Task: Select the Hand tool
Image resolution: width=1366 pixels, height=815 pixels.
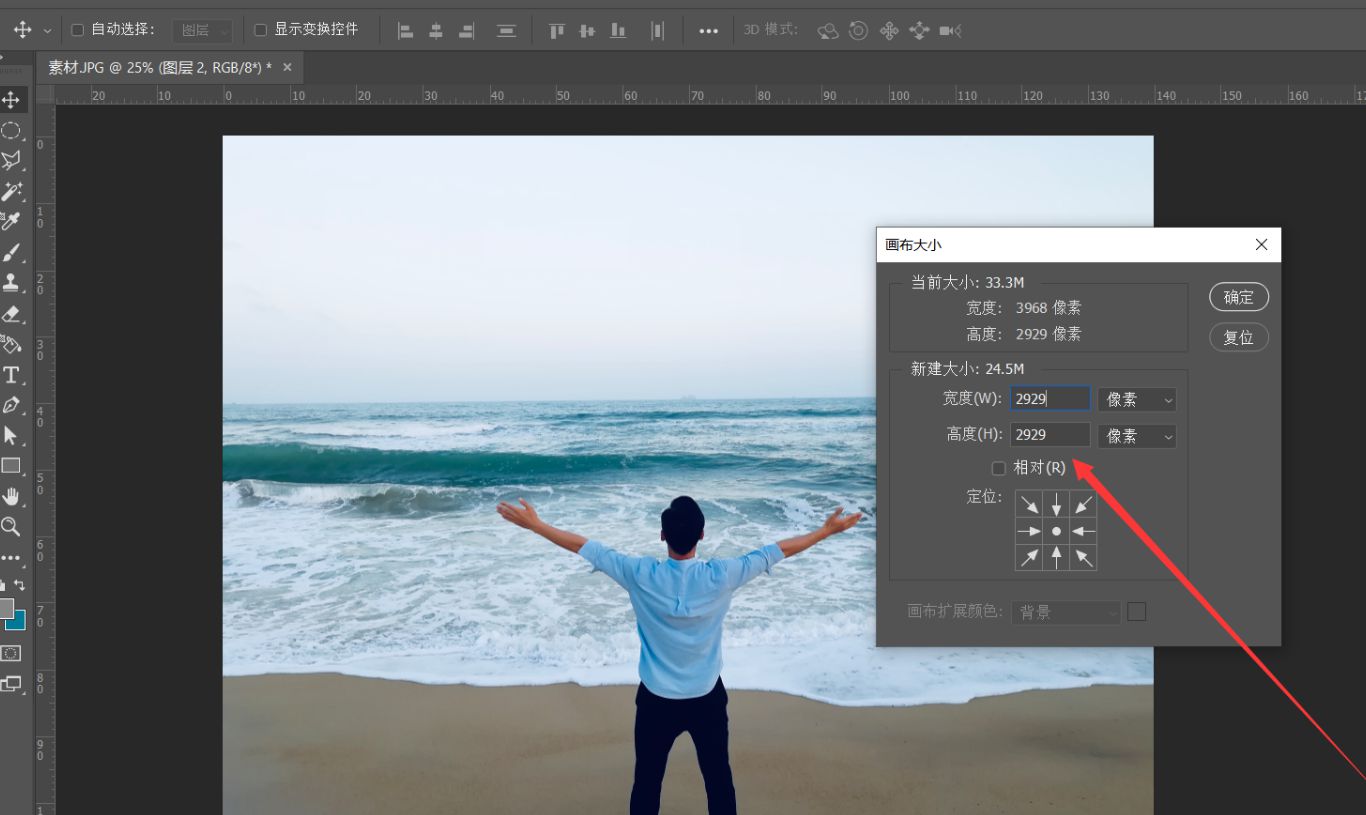Action: coord(13,496)
